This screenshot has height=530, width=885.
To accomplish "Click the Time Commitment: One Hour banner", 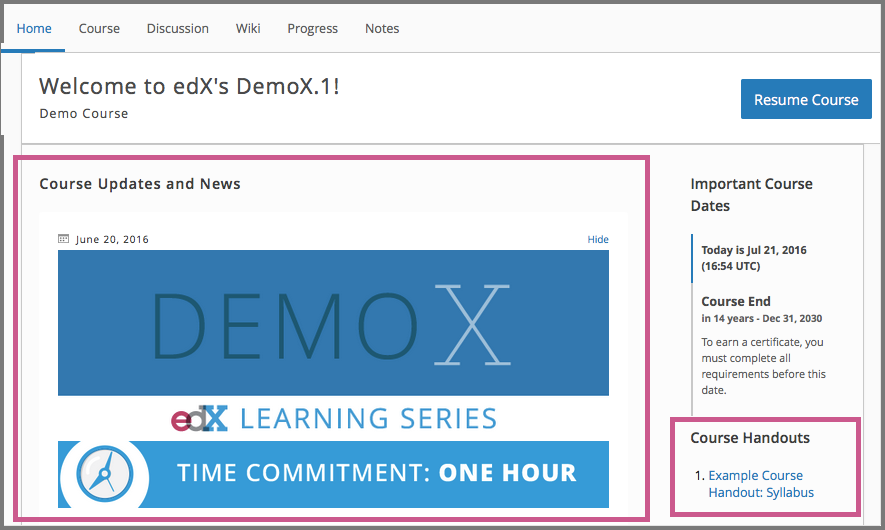I will click(333, 474).
